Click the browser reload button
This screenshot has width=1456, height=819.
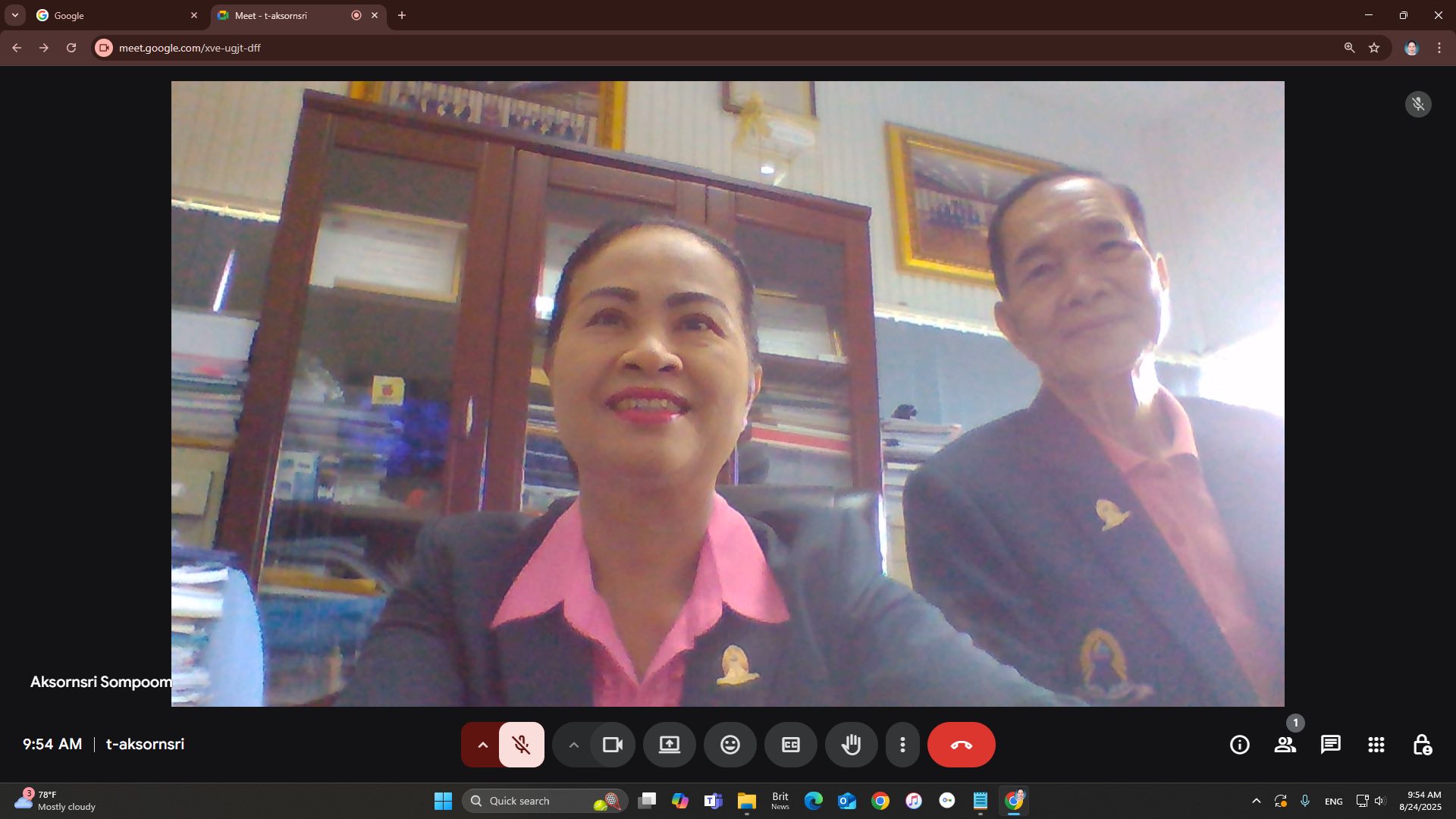71,48
